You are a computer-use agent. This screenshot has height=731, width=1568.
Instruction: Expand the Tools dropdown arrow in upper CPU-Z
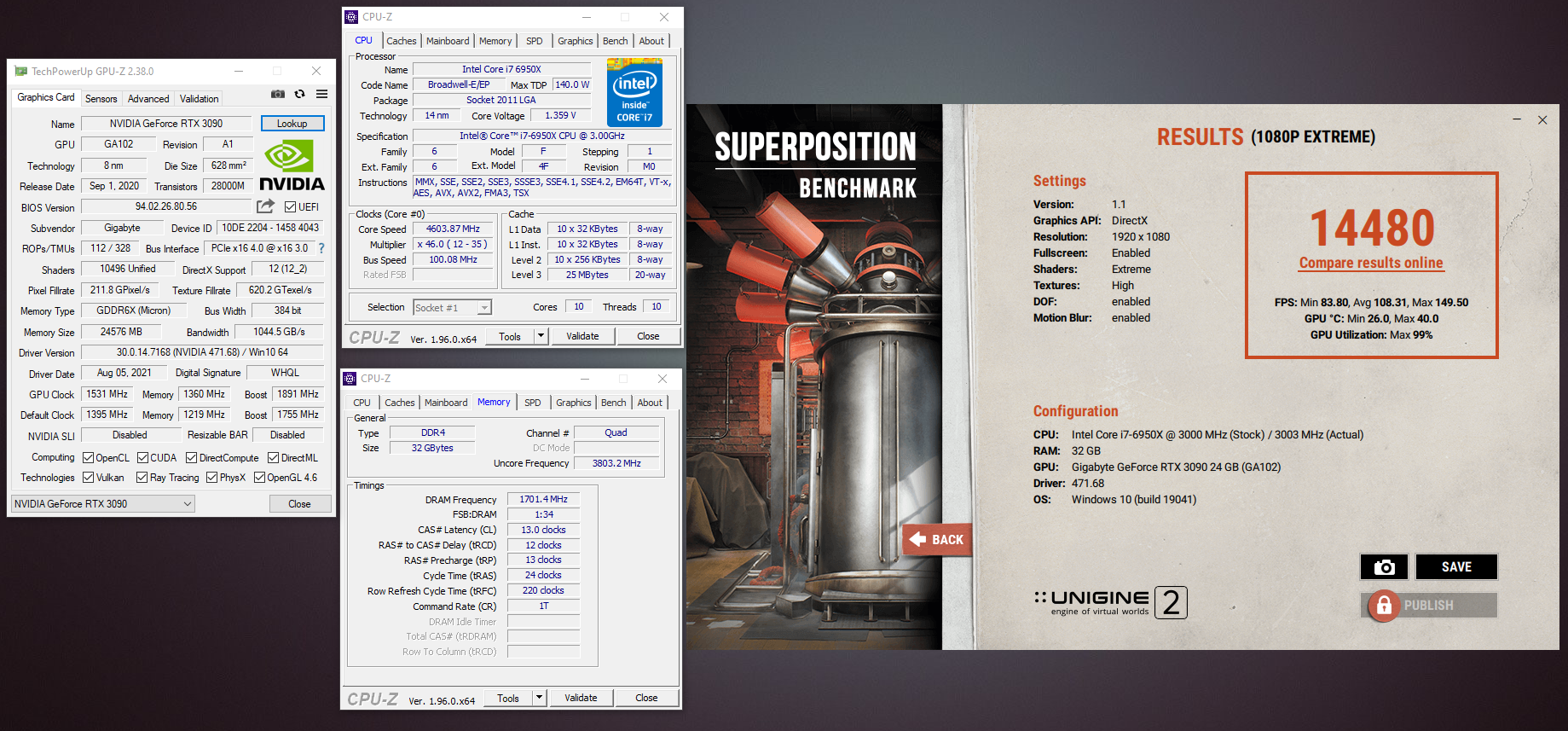[541, 336]
